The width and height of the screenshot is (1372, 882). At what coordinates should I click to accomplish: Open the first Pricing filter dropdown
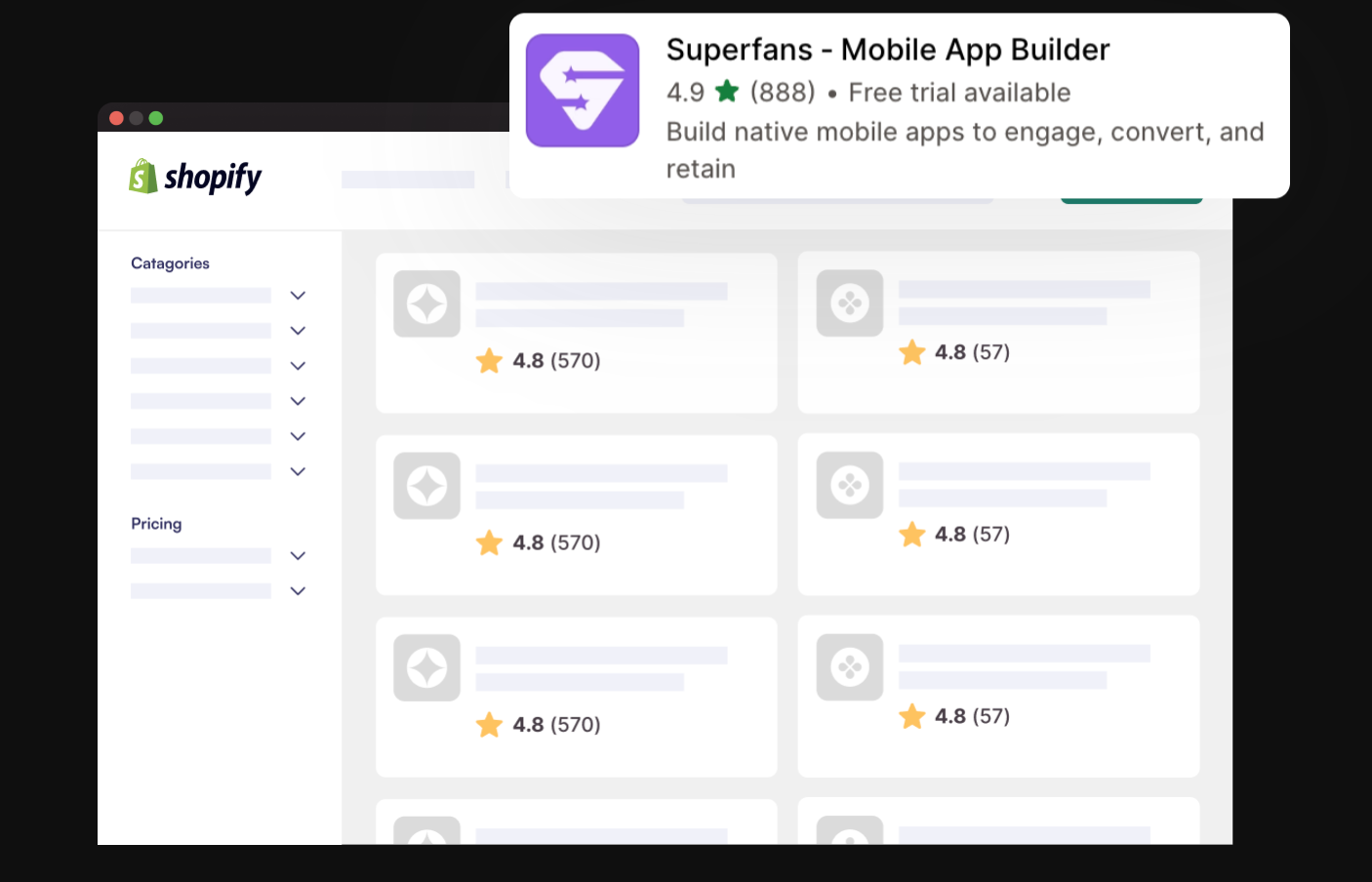click(298, 555)
